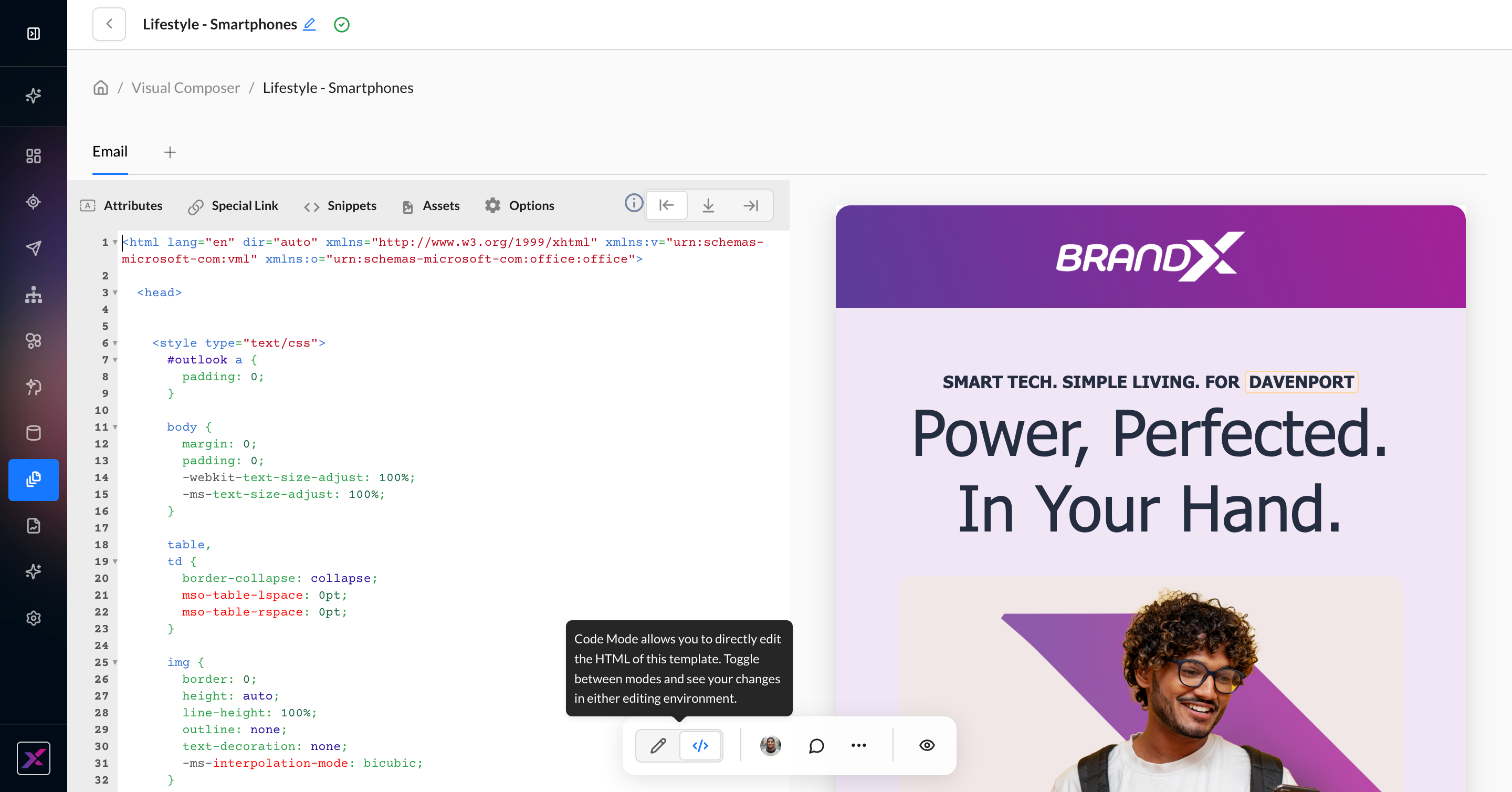Collapse code fold at line 6 style
Viewport: 1512px width, 792px height.
[x=115, y=343]
